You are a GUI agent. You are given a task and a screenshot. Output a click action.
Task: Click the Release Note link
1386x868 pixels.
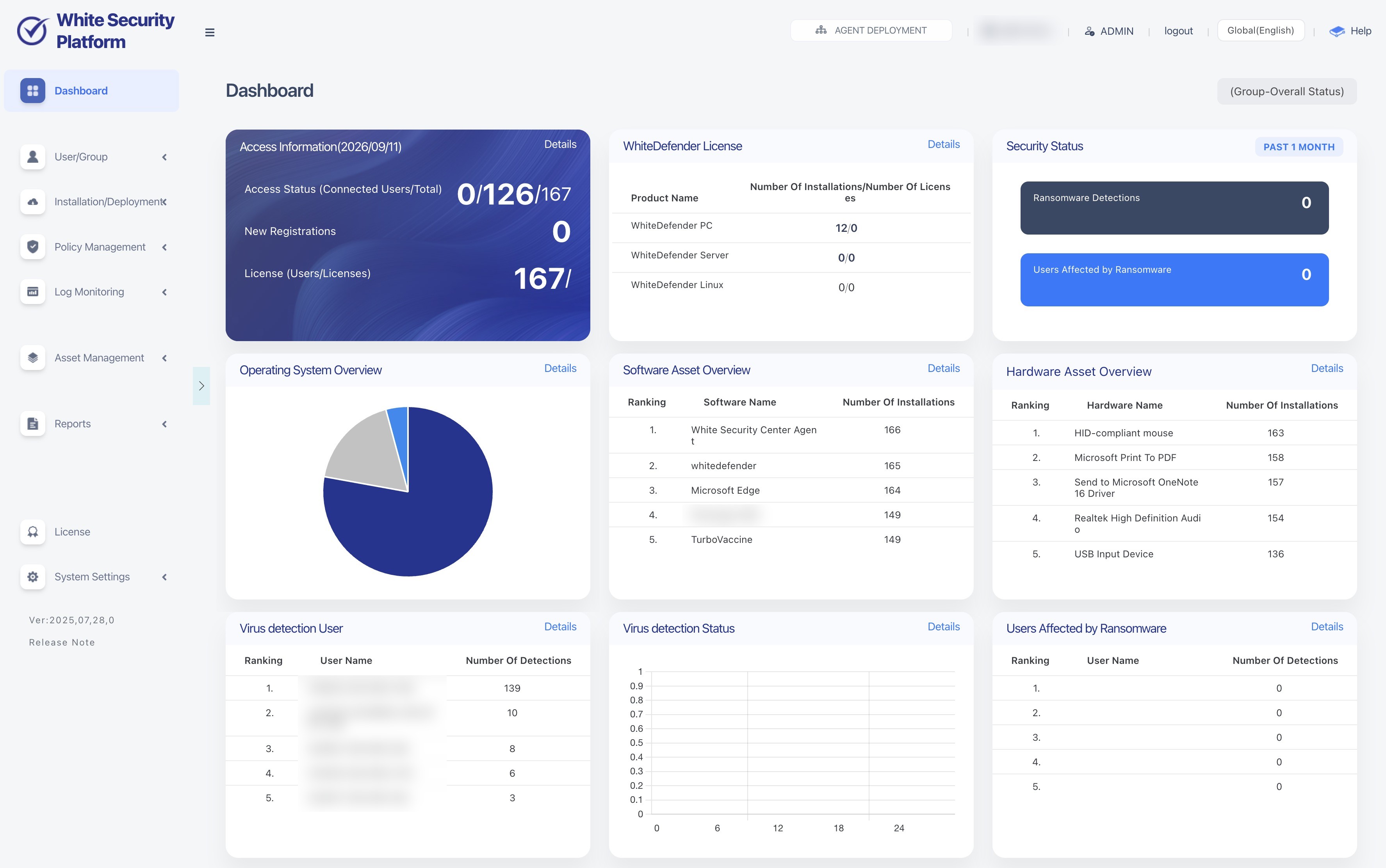pos(62,642)
